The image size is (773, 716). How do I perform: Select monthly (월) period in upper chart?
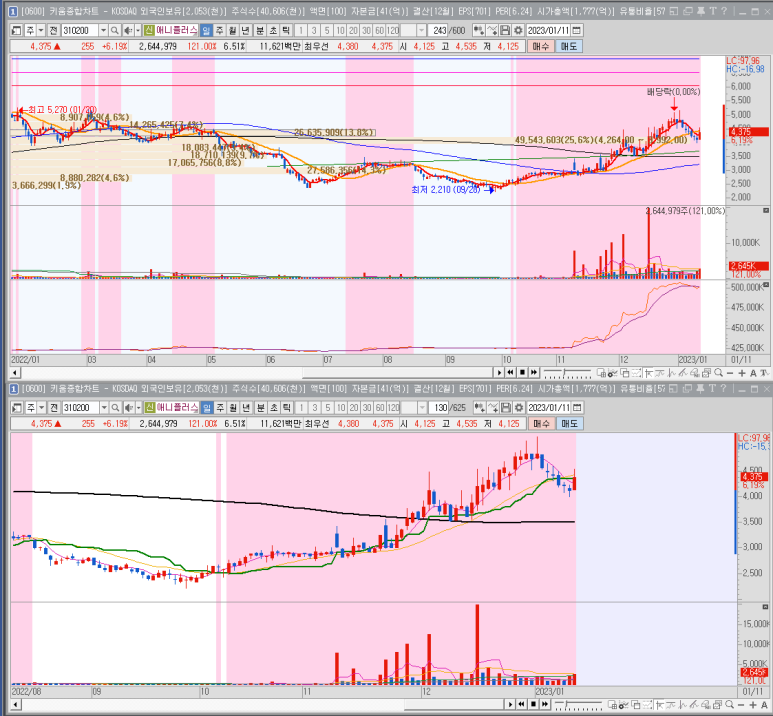coord(233,31)
